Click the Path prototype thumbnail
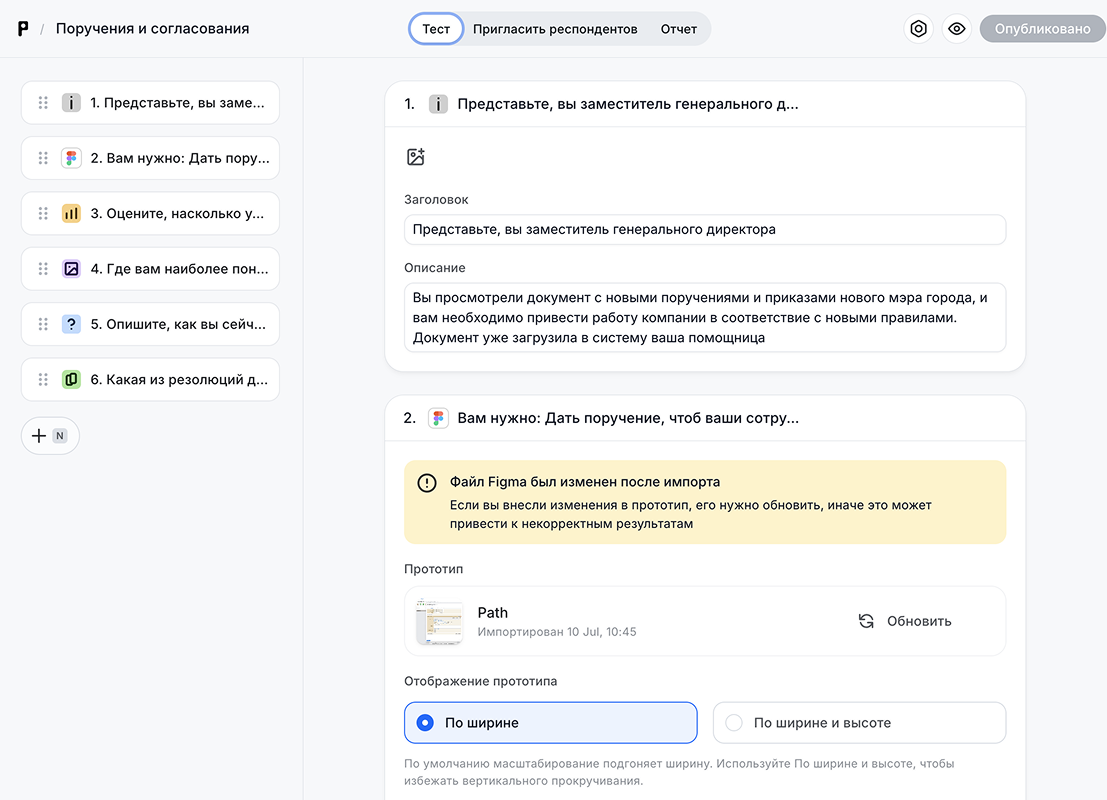This screenshot has width=1107, height=800. (440, 621)
